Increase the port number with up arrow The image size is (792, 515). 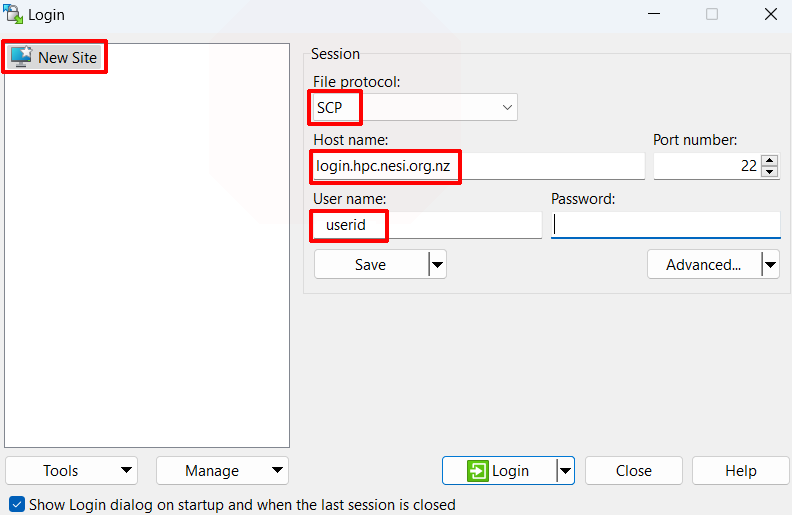pos(769,161)
